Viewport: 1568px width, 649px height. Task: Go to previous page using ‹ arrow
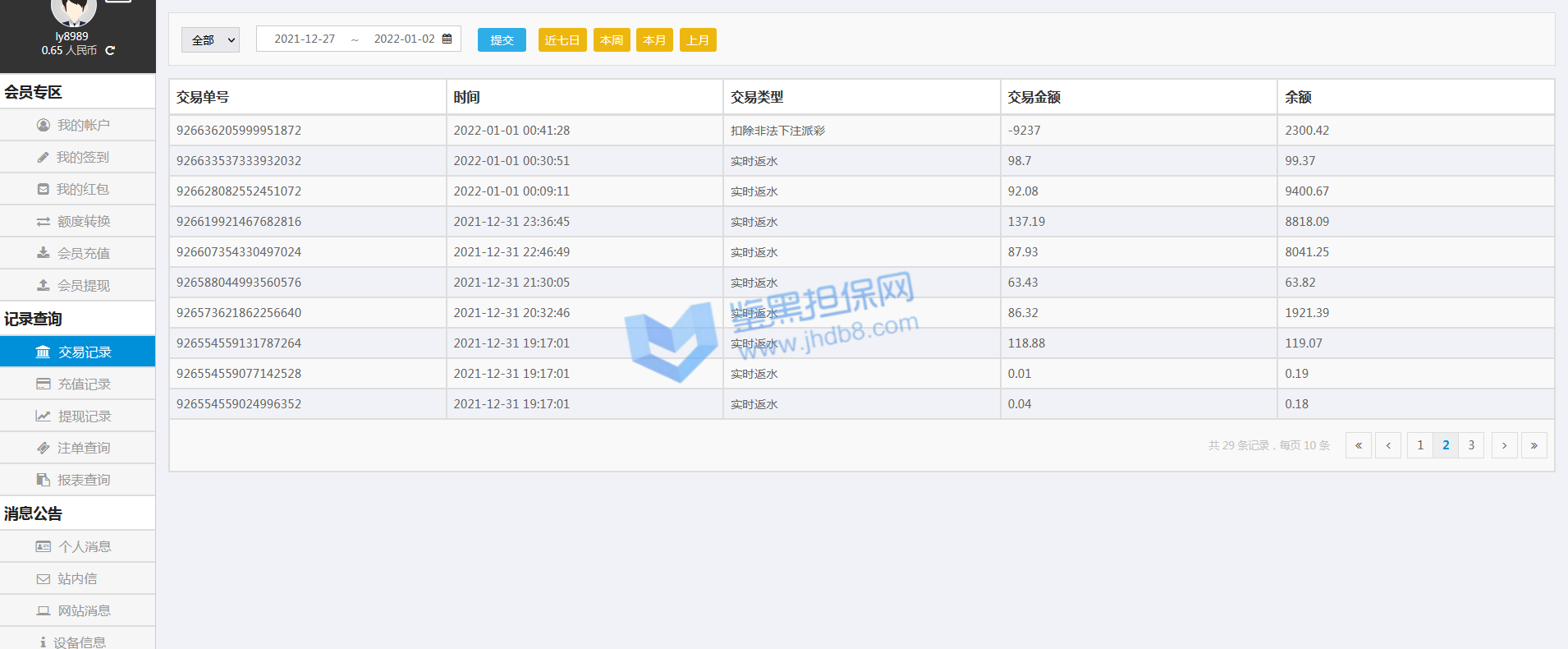(x=1388, y=445)
